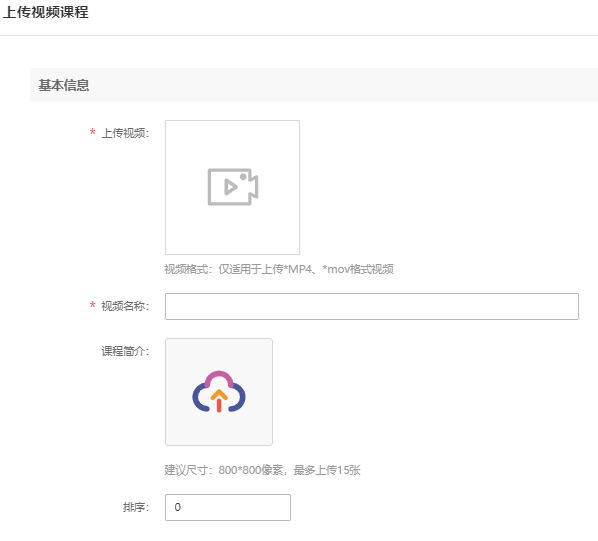This screenshot has height=541, width=598.
Task: Focus the 排序 number field
Action: pos(228,507)
